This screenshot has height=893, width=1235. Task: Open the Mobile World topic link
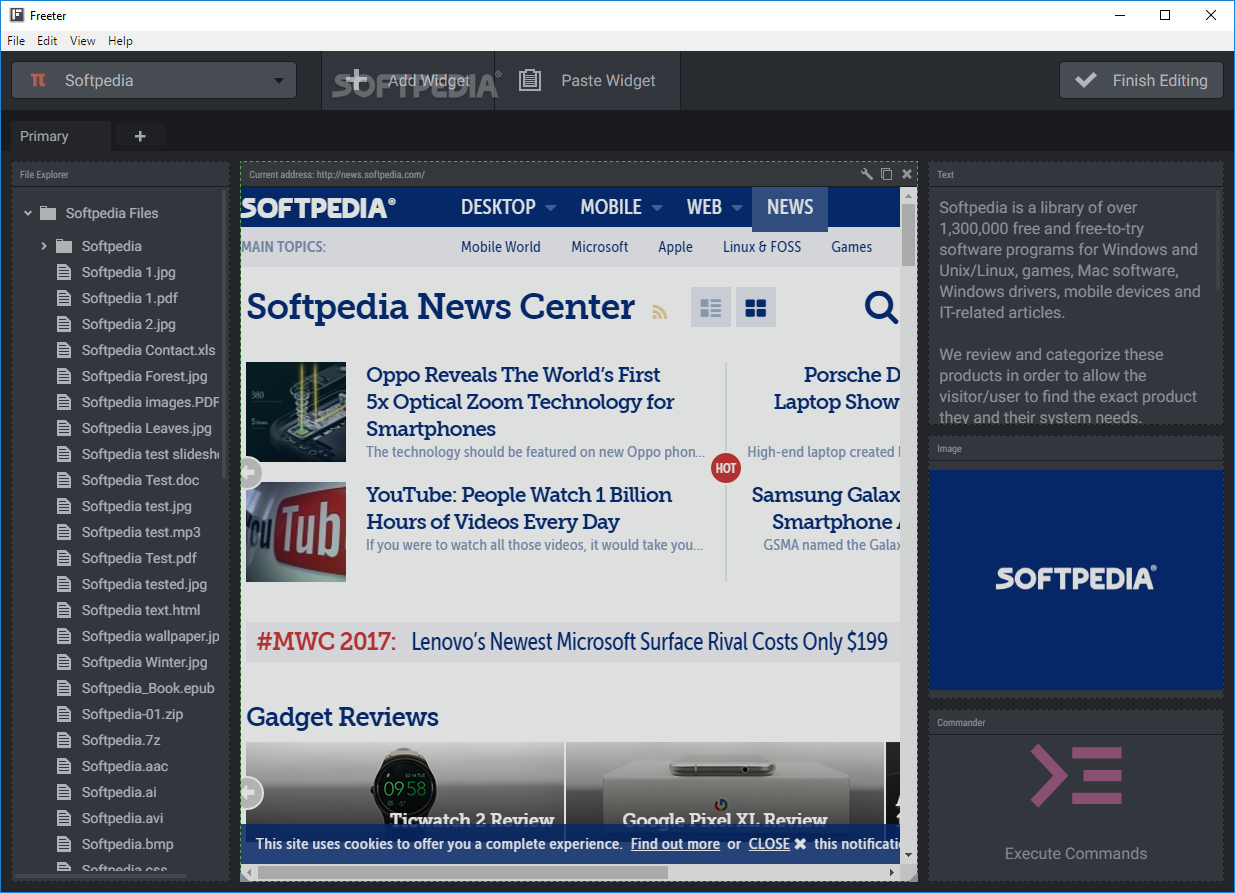pos(500,247)
